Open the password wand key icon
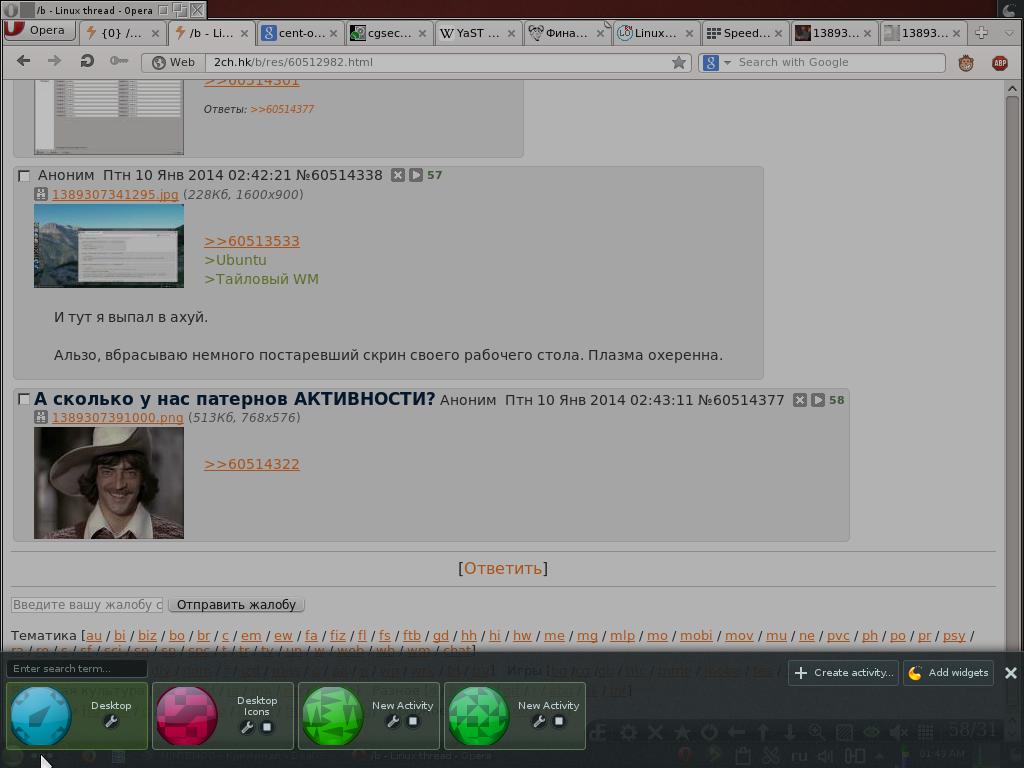This screenshot has height=768, width=1024. pyautogui.click(x=119, y=61)
